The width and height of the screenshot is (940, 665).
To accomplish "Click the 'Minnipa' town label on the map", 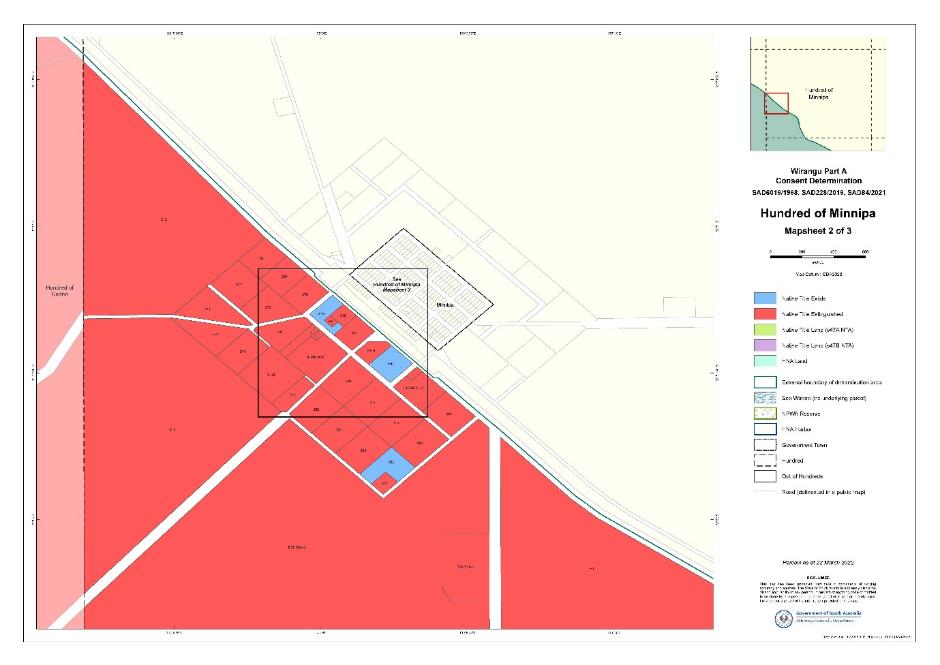I will pos(445,305).
